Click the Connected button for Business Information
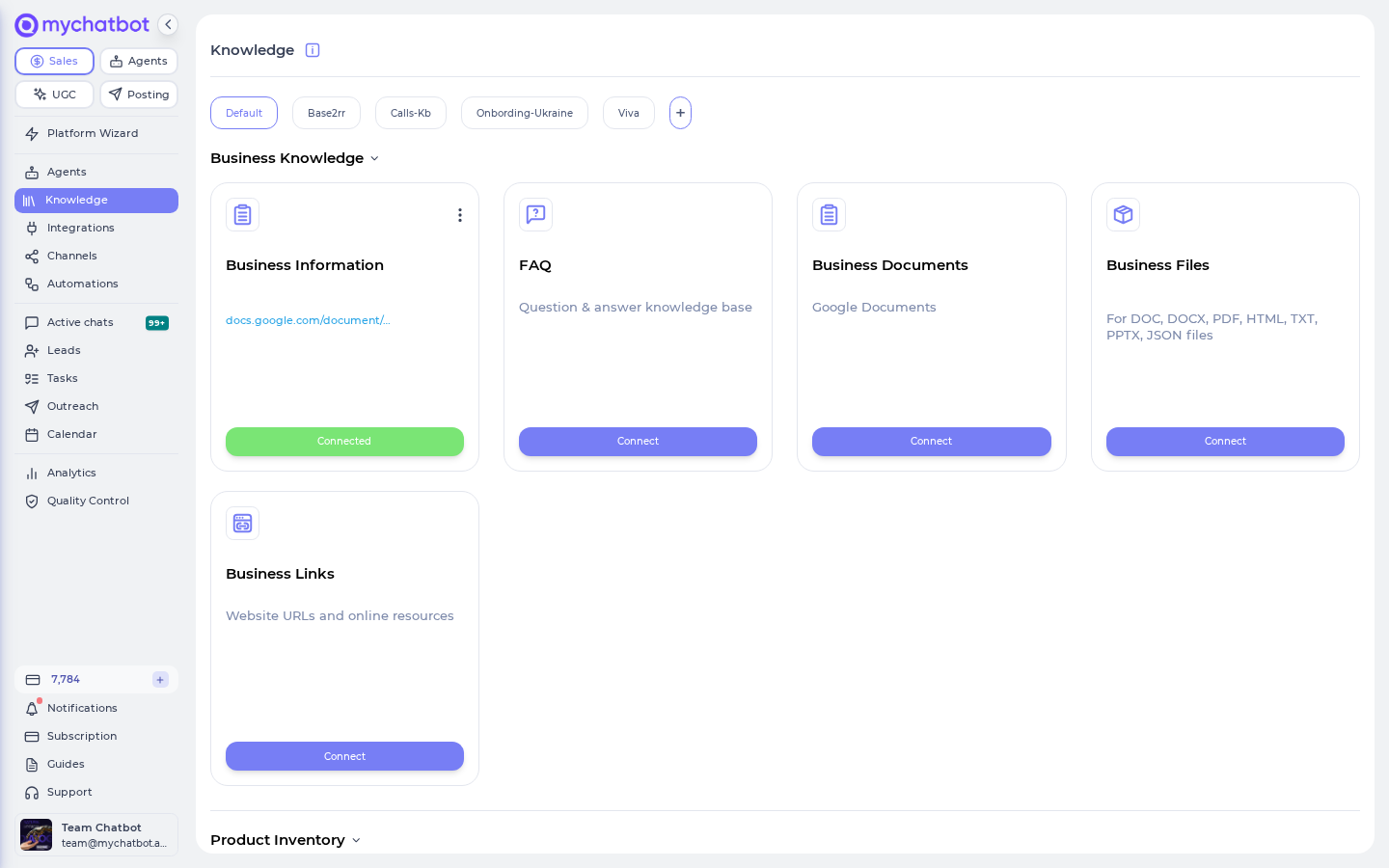Viewport: 1389px width, 868px height. coord(344,442)
